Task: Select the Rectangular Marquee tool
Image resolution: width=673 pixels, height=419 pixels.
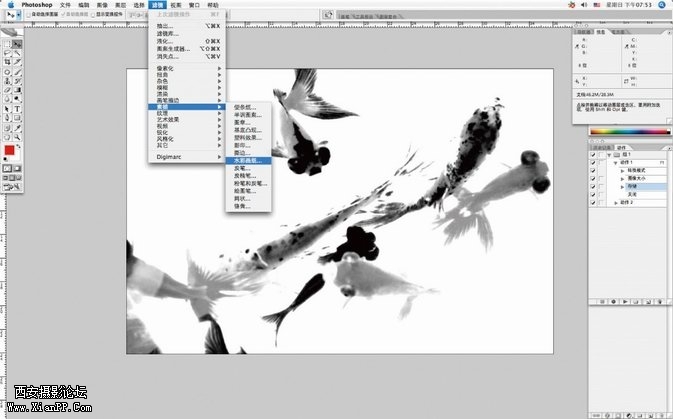Action: point(7,44)
